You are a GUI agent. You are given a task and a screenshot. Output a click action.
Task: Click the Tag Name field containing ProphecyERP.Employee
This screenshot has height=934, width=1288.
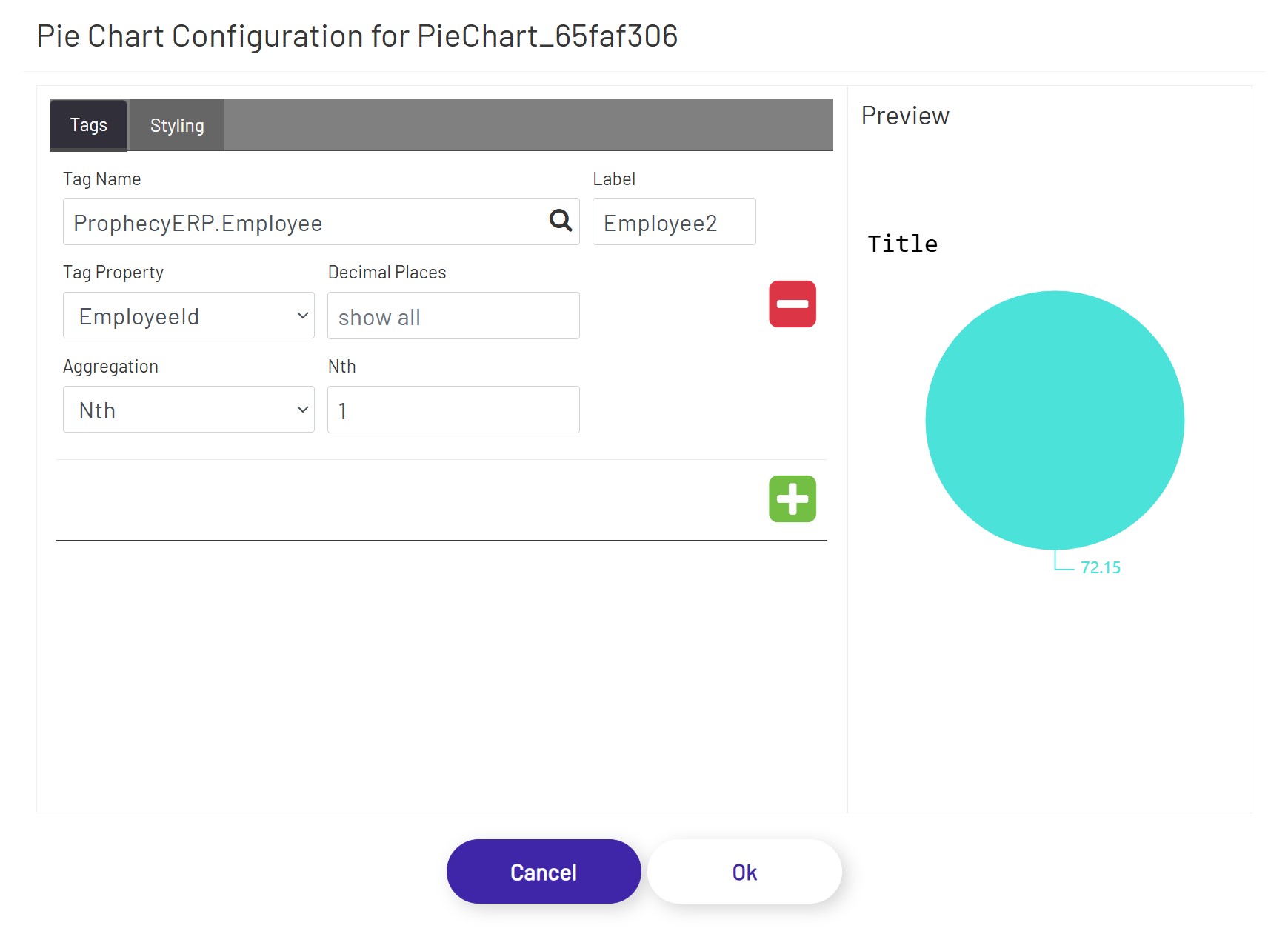point(296,221)
